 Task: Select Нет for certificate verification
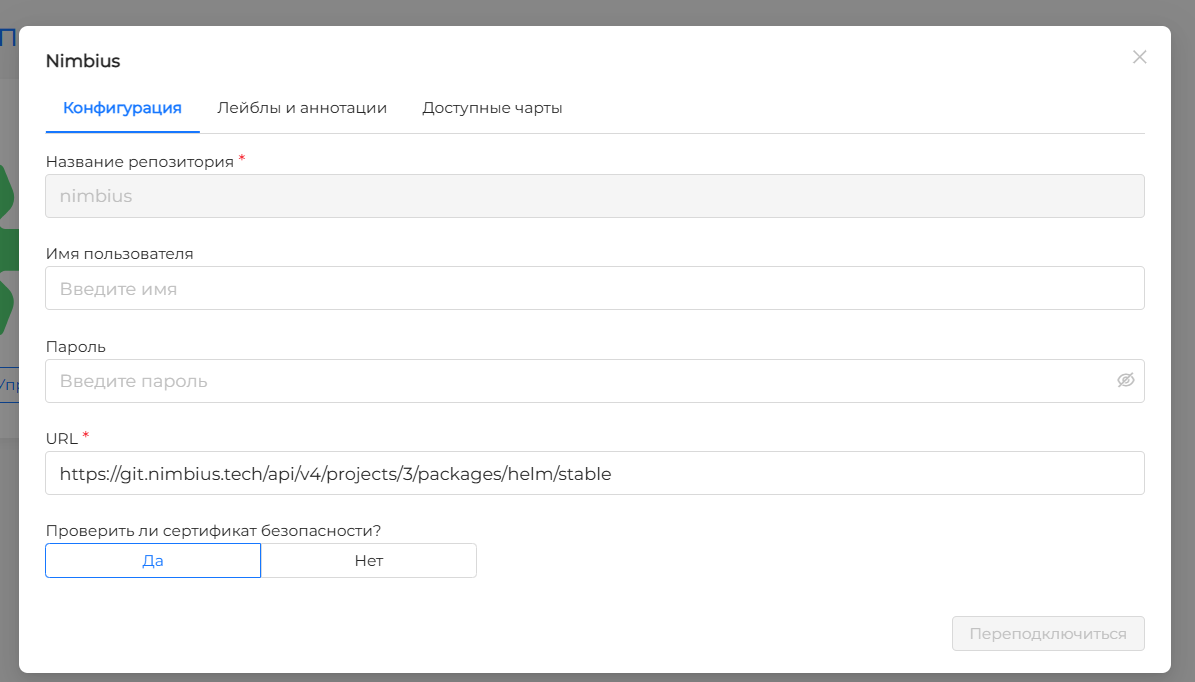(369, 561)
